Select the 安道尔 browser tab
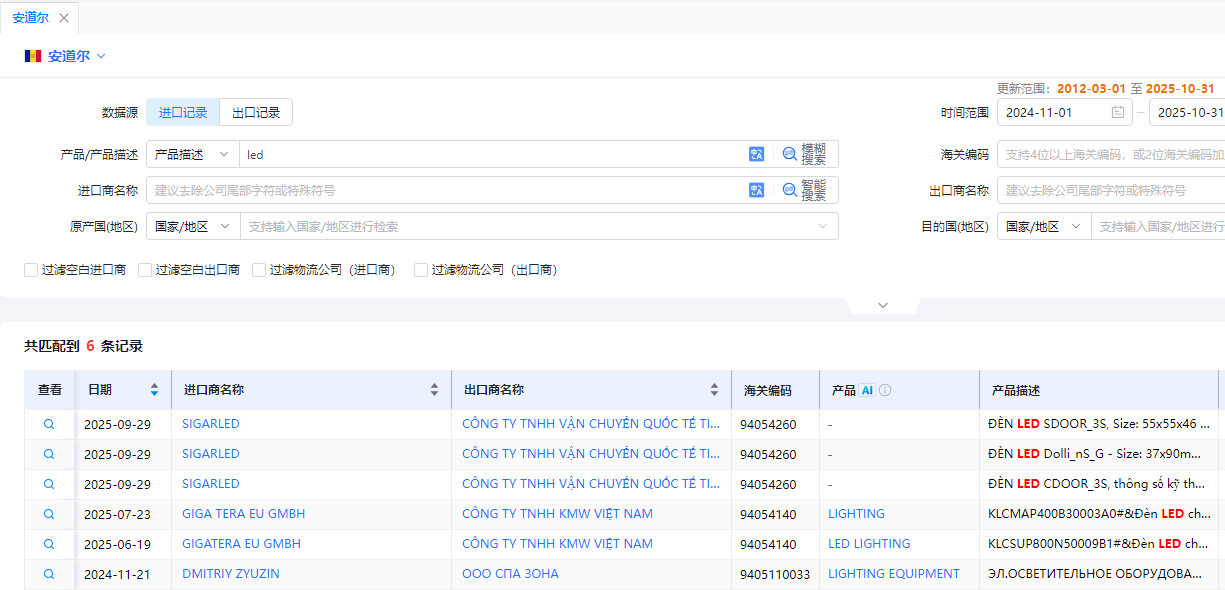The height and width of the screenshot is (590, 1225). pyautogui.click(x=30, y=17)
